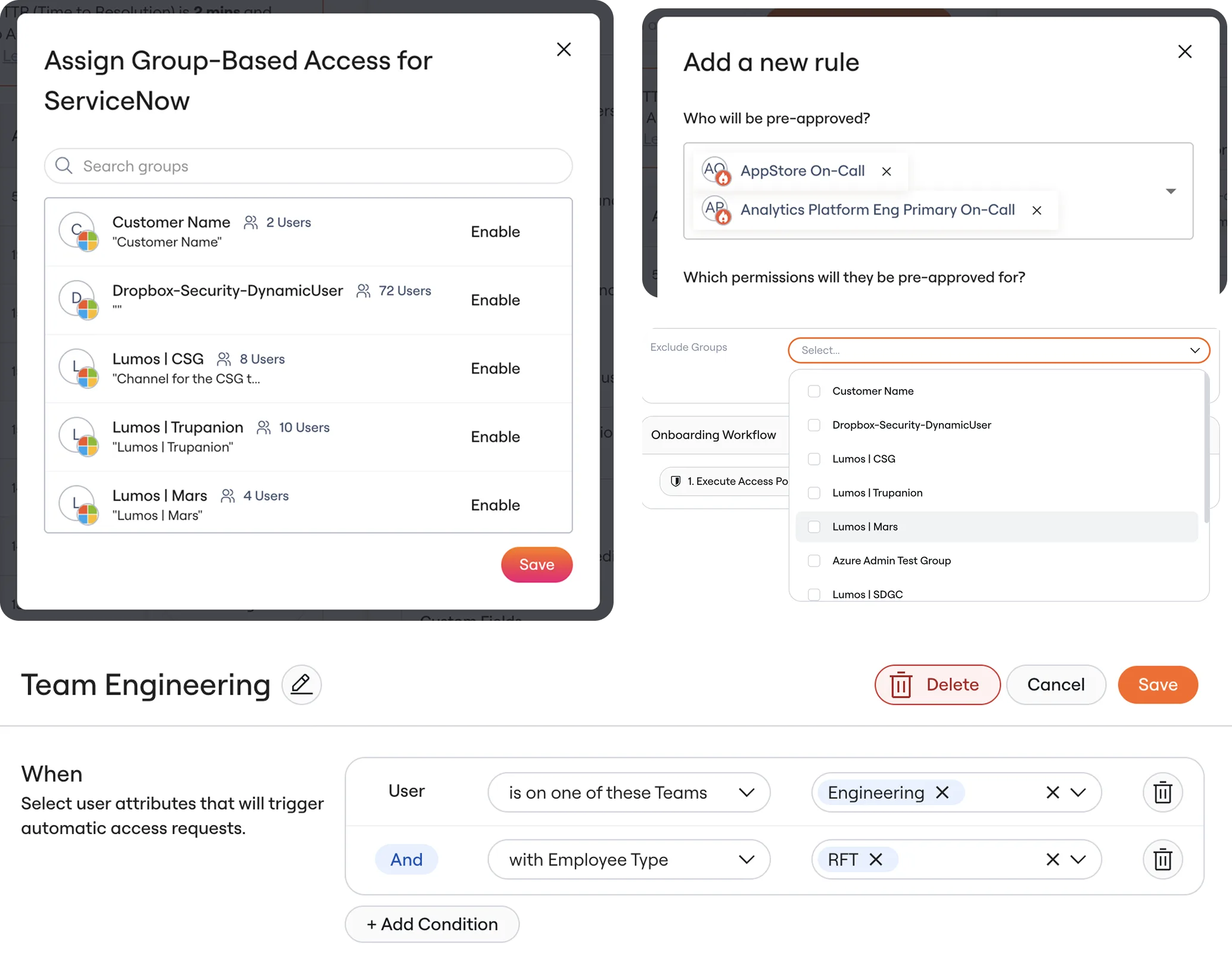Remove the Engineering tag chip

pyautogui.click(x=942, y=792)
